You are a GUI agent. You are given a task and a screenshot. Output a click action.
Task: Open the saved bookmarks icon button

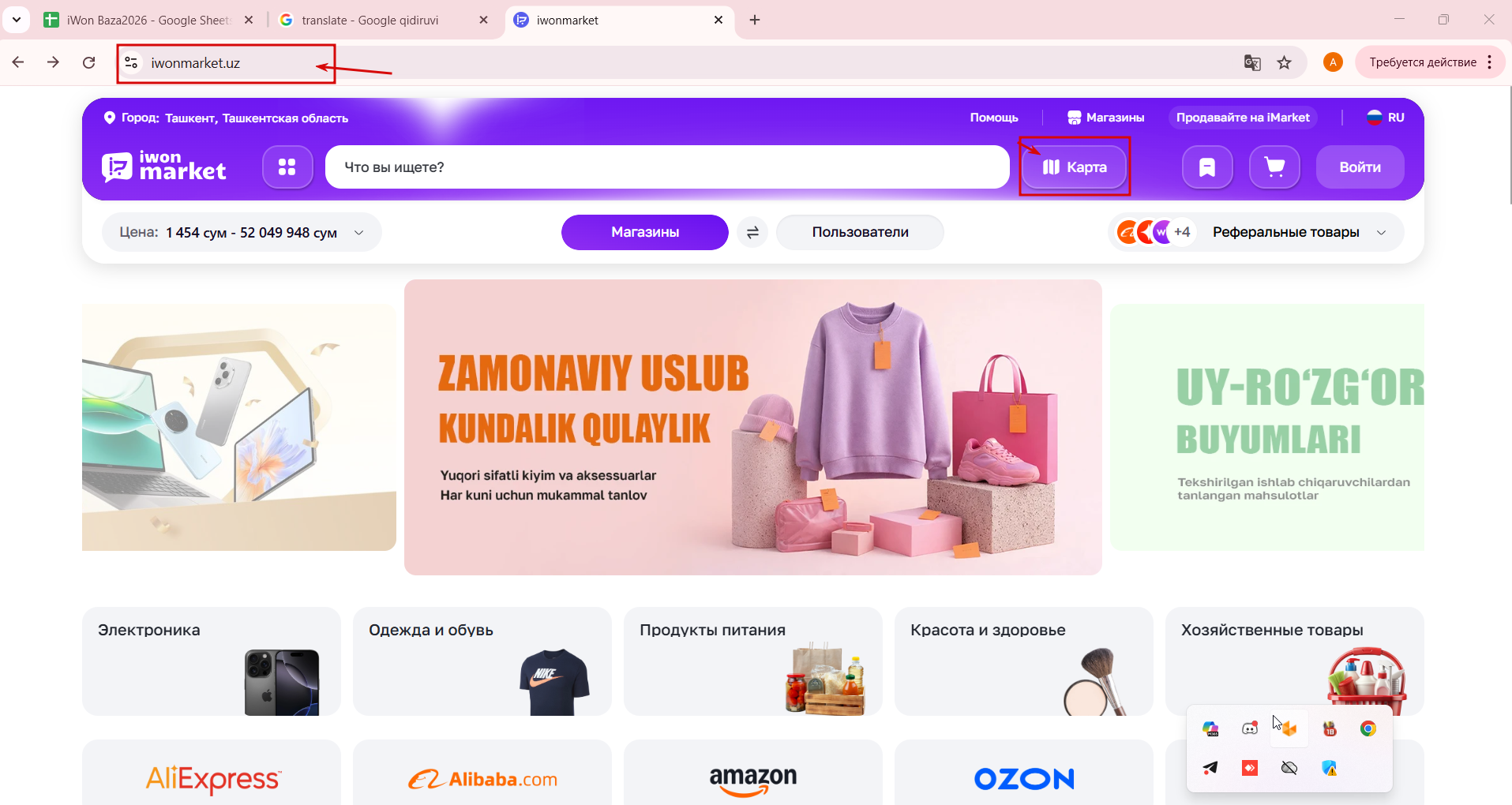click(x=1207, y=167)
